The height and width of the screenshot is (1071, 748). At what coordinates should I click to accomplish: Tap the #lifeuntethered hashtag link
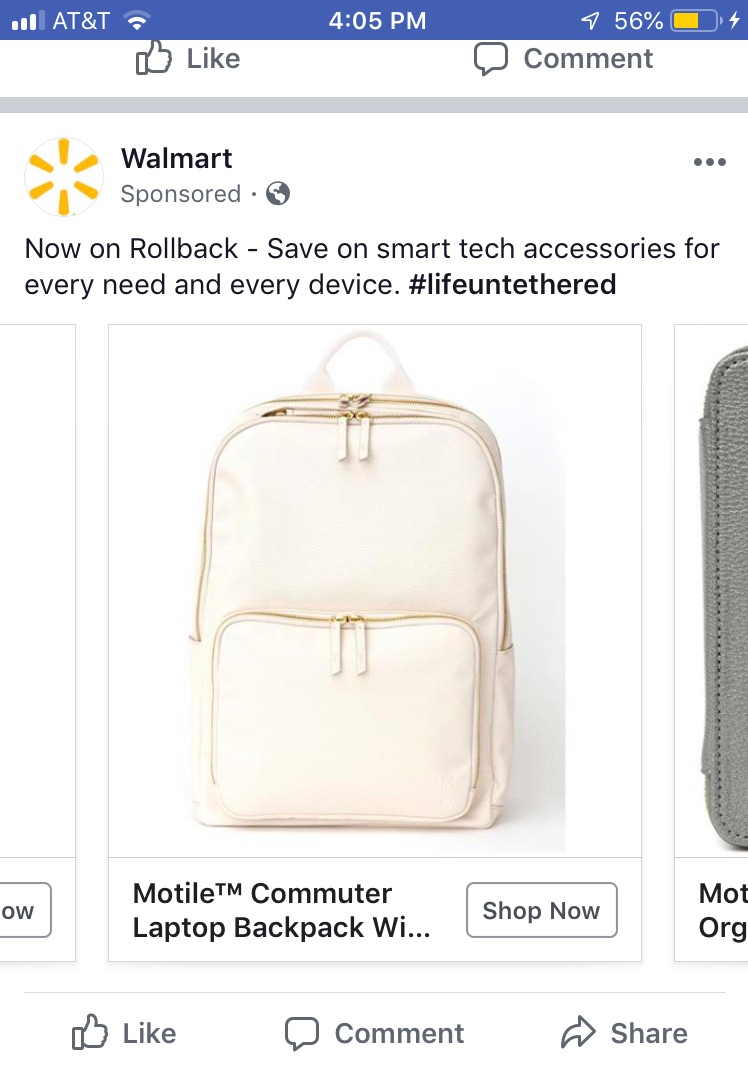point(512,285)
